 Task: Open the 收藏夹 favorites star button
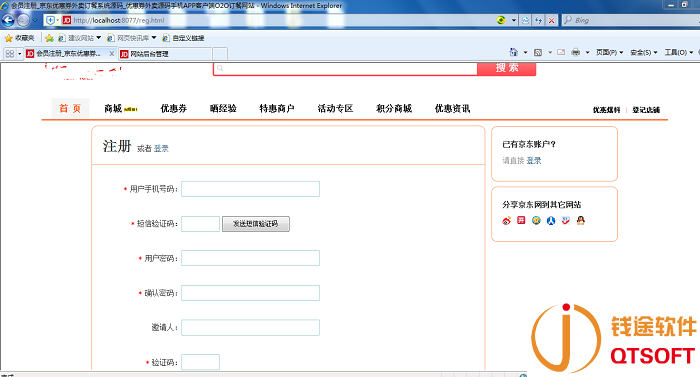(19, 38)
